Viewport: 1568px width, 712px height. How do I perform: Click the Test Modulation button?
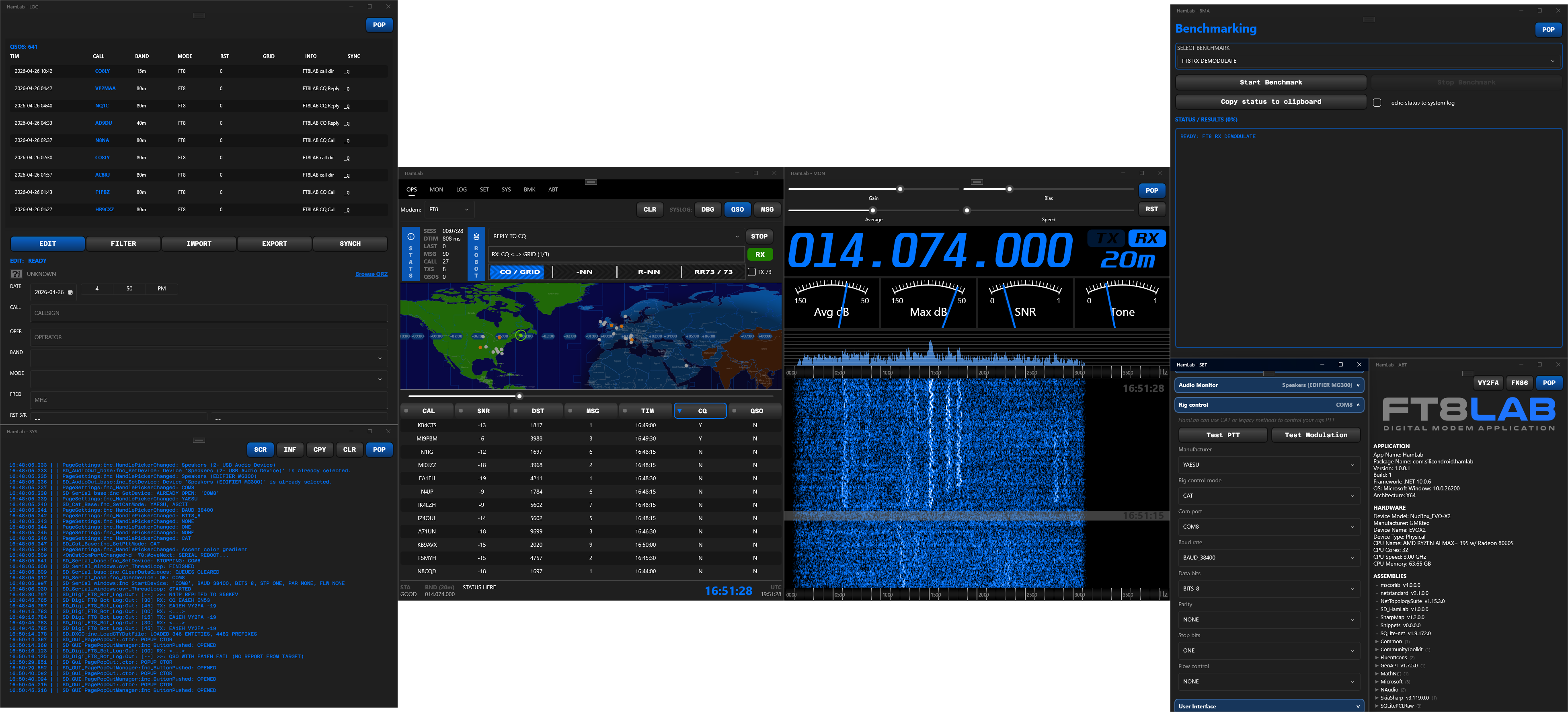(x=1316, y=435)
